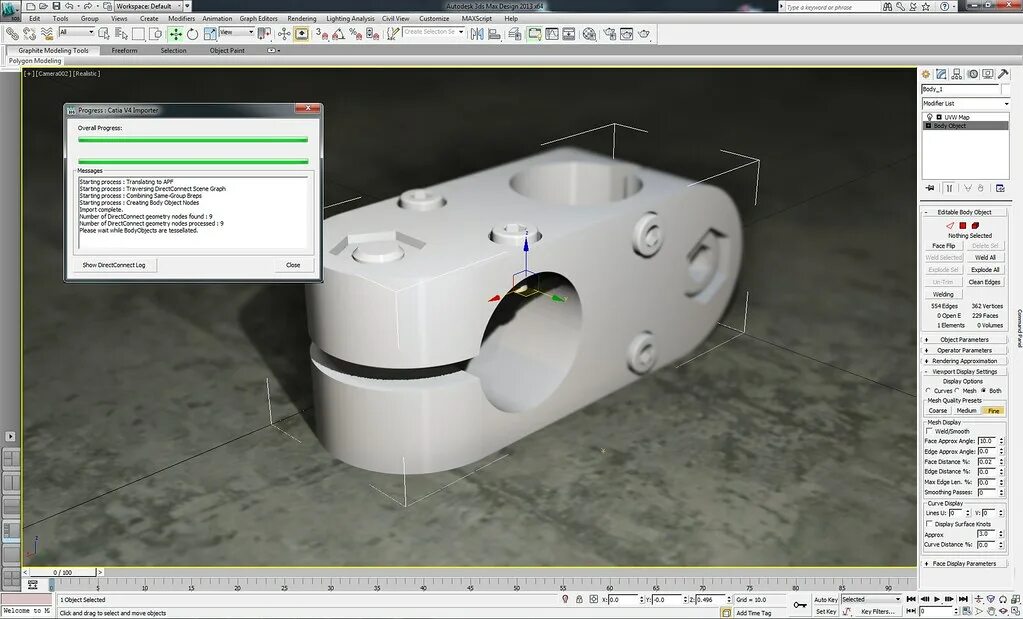Select the red Face sub-object level icon
This screenshot has width=1023, height=619.
coord(963,226)
